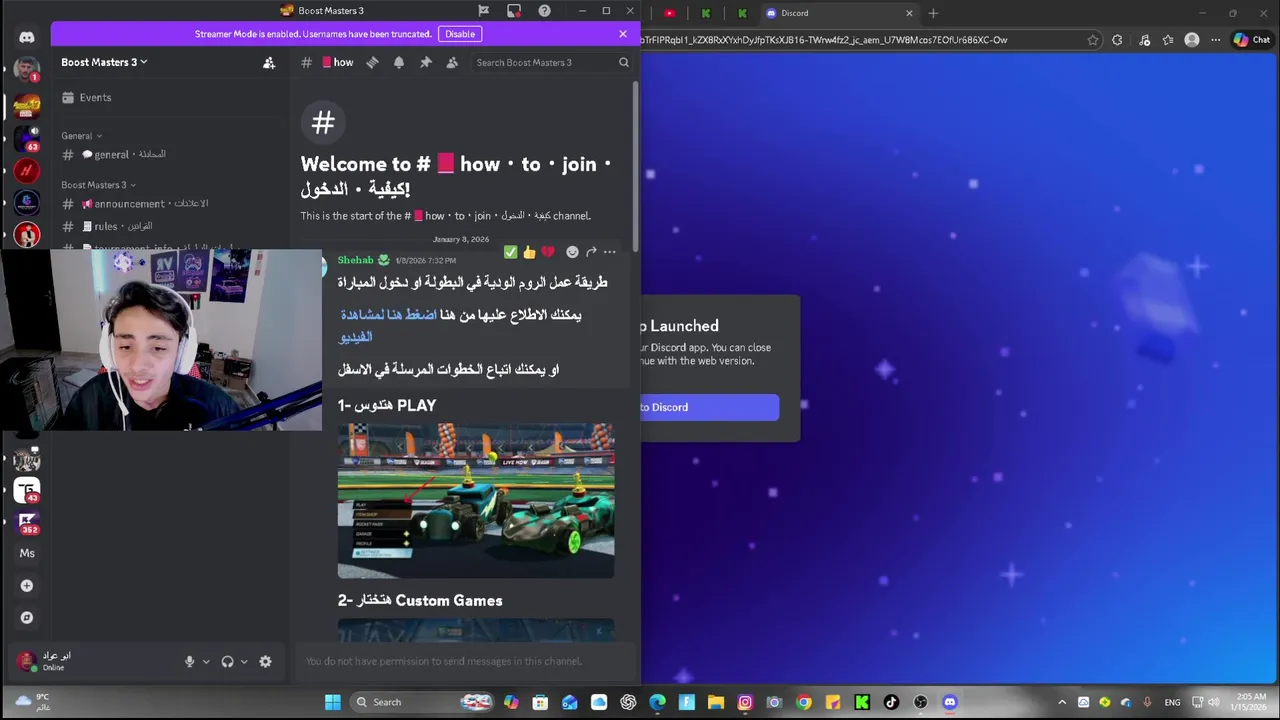The image size is (1280, 720).
Task: Add reaction smiley icon on Shehab message
Action: click(x=572, y=252)
